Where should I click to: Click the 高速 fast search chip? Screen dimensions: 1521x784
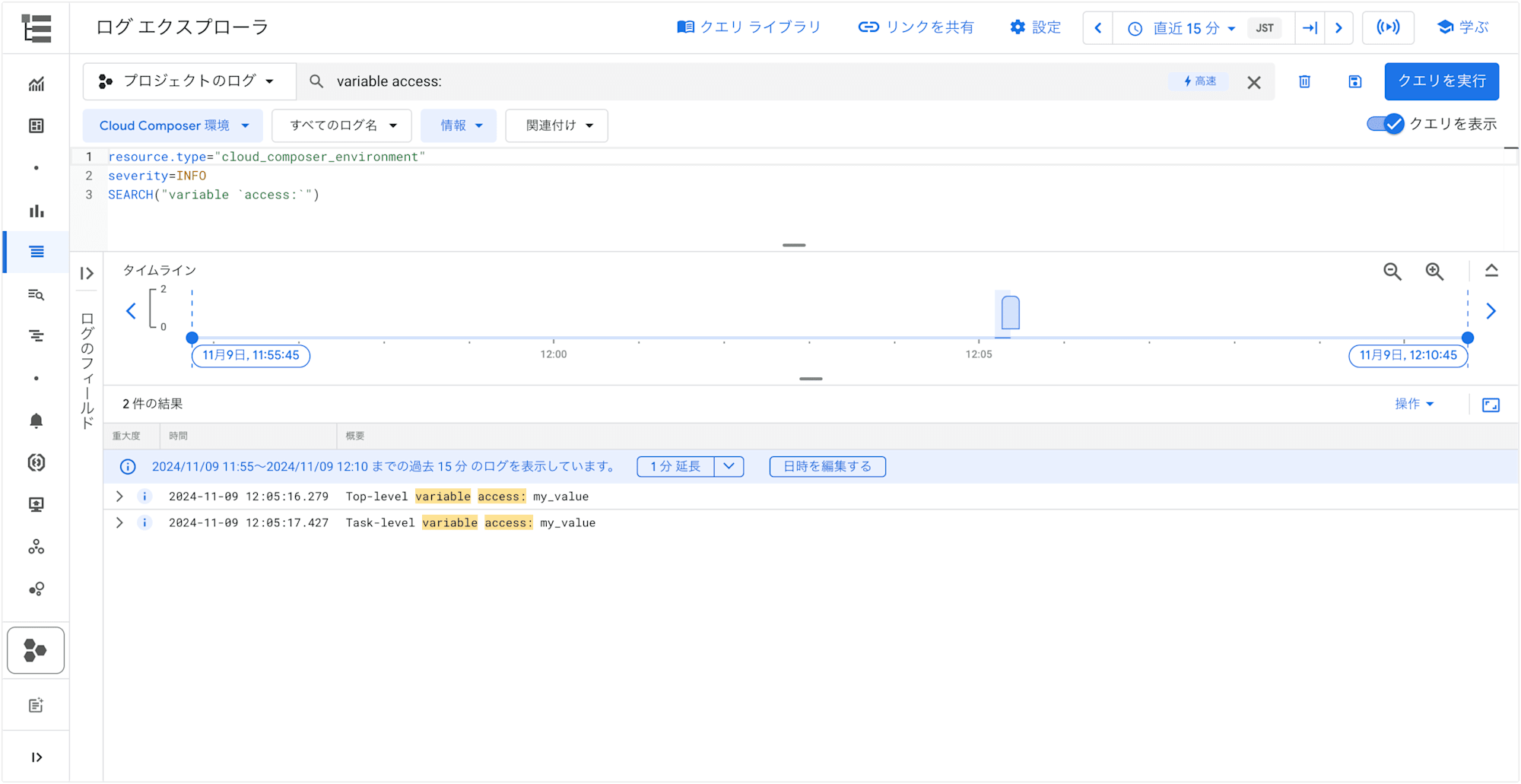click(x=1199, y=81)
